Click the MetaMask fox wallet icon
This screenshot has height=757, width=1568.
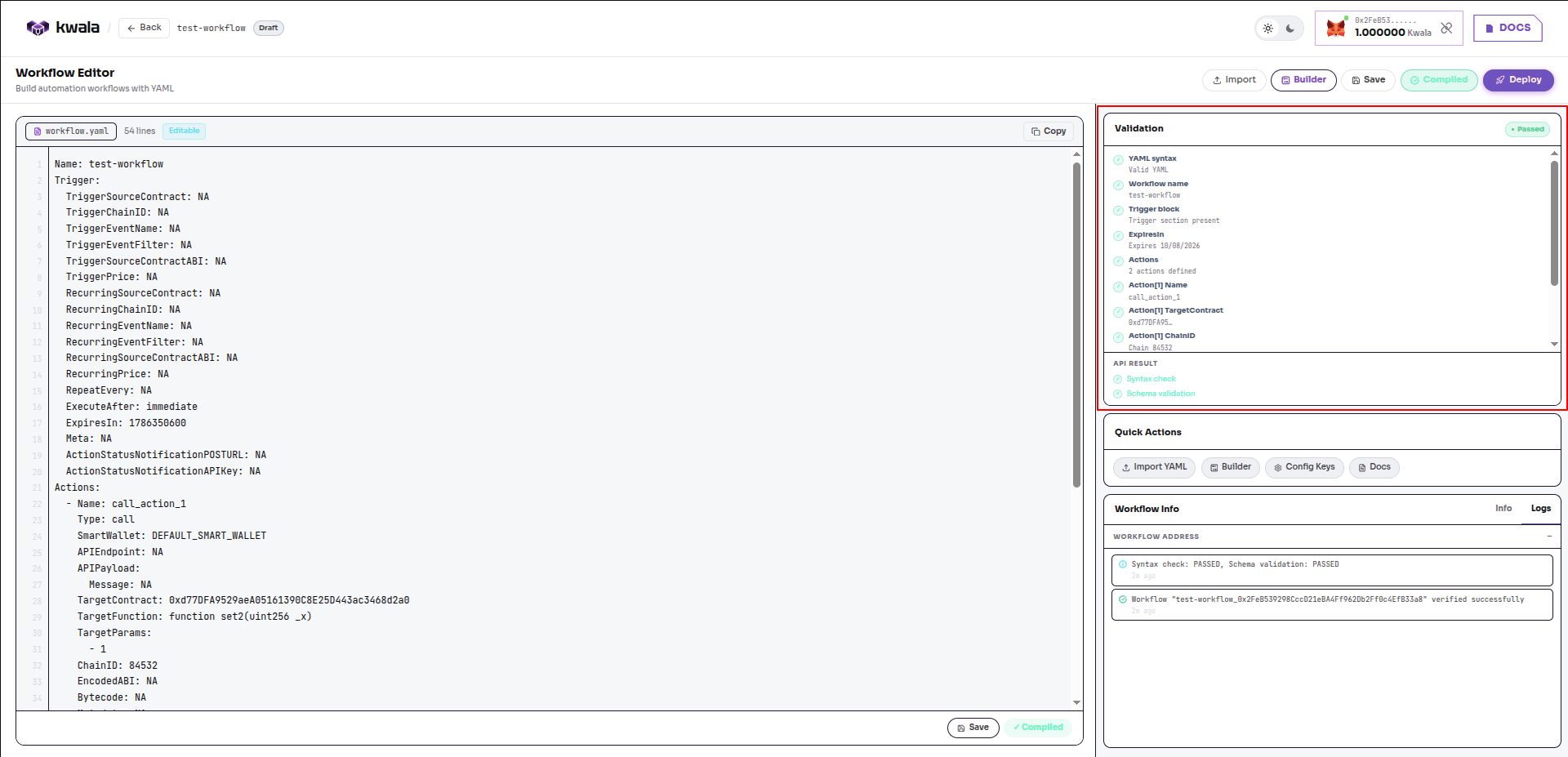[1336, 28]
